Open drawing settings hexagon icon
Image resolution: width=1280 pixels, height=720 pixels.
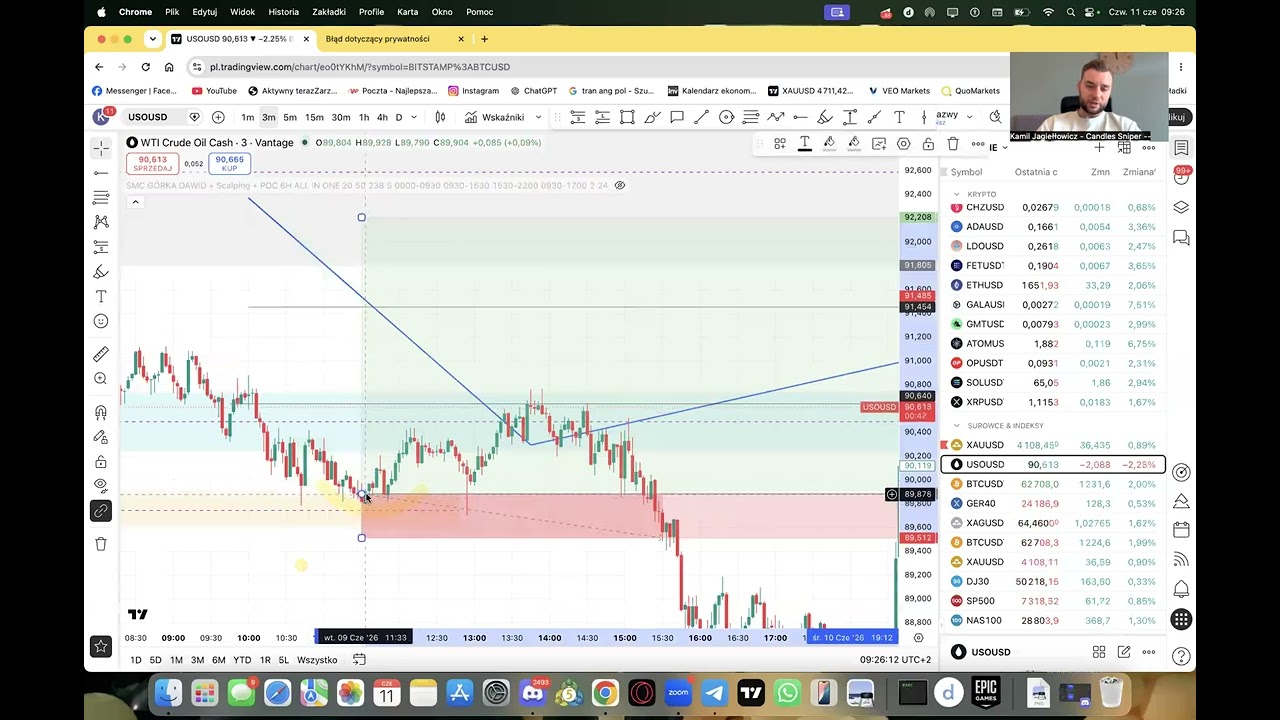903,144
